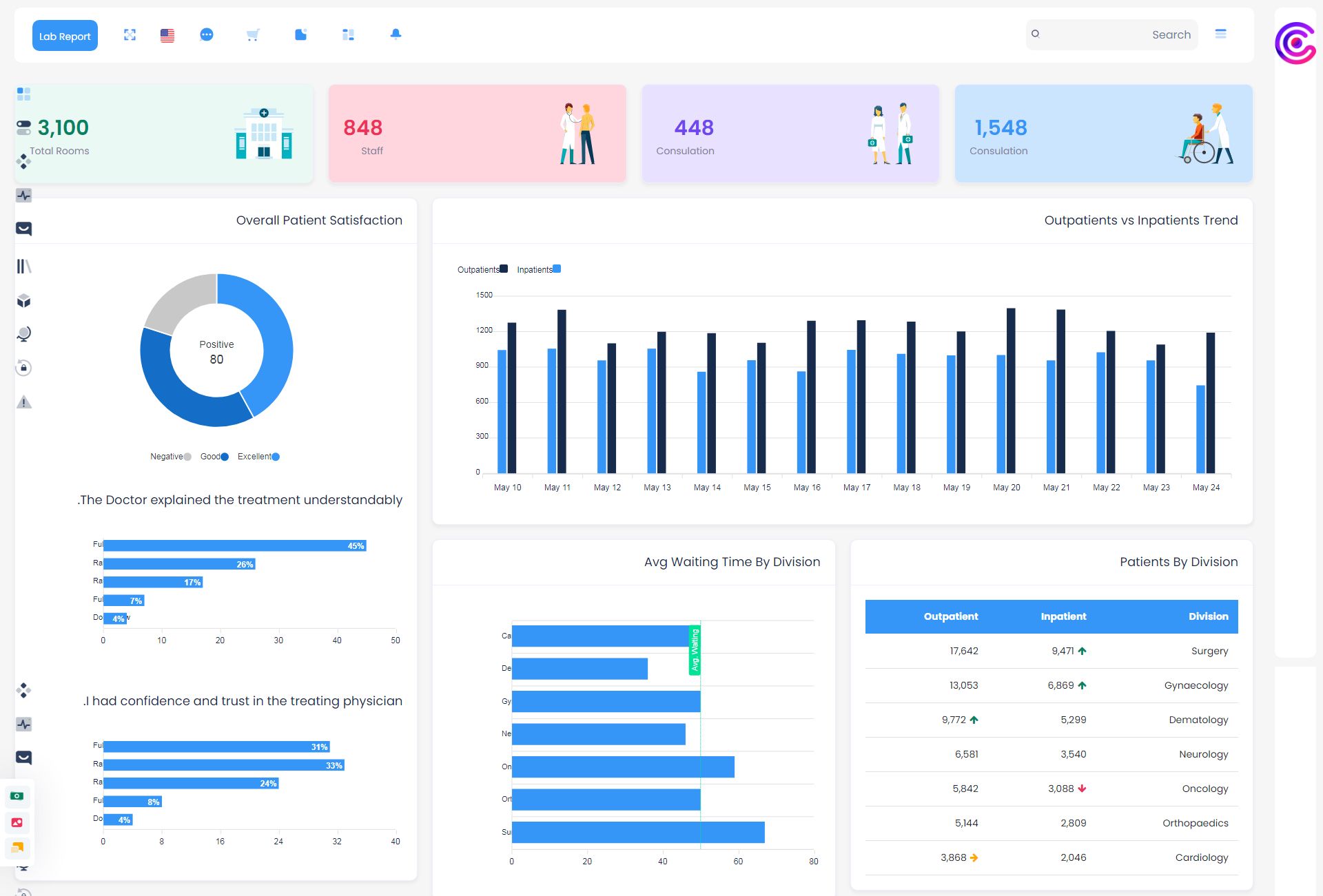Open the hamburger menu beside search
Image resolution: width=1323 pixels, height=896 pixels.
(x=1220, y=34)
